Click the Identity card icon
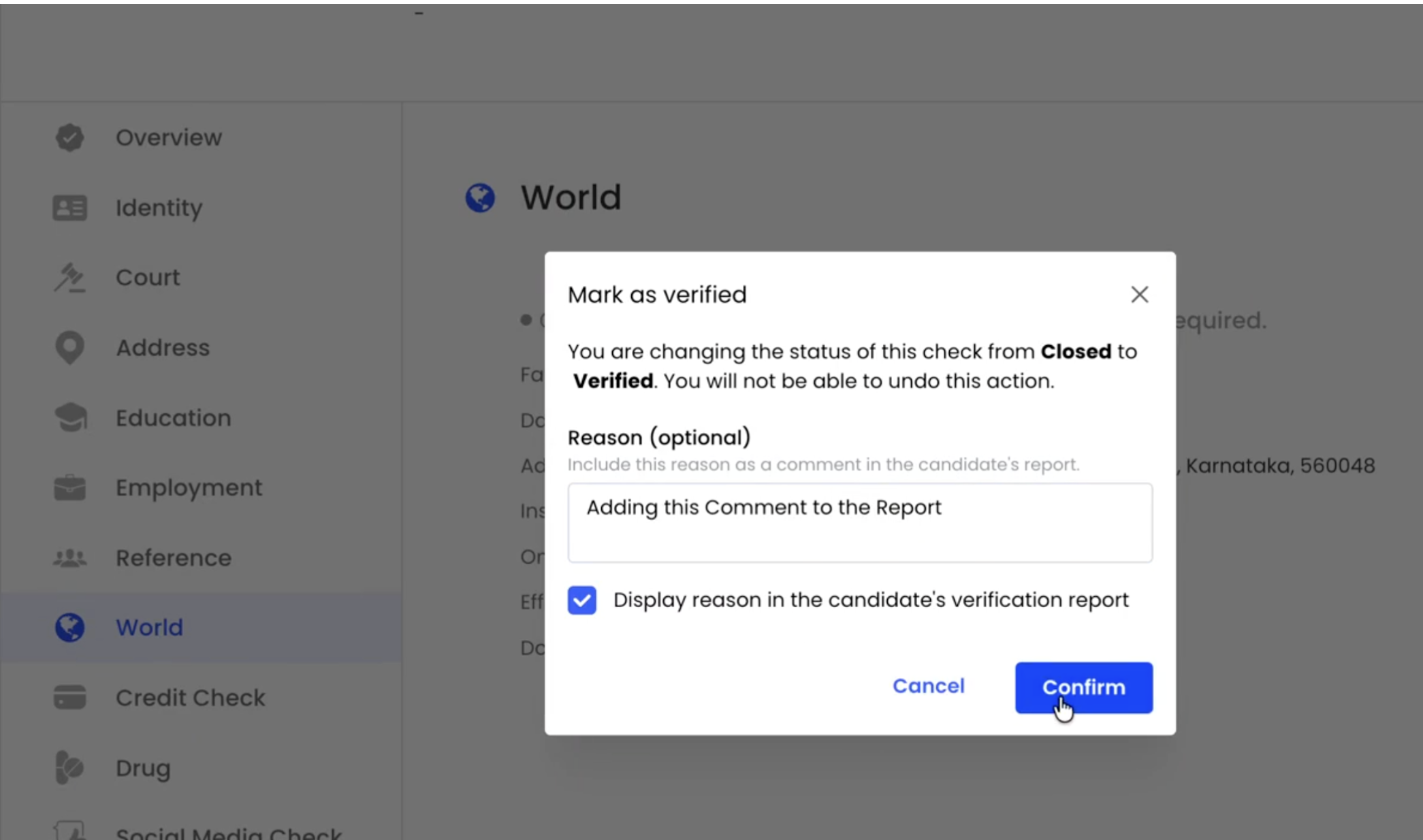The width and height of the screenshot is (1423, 840). tap(69, 208)
